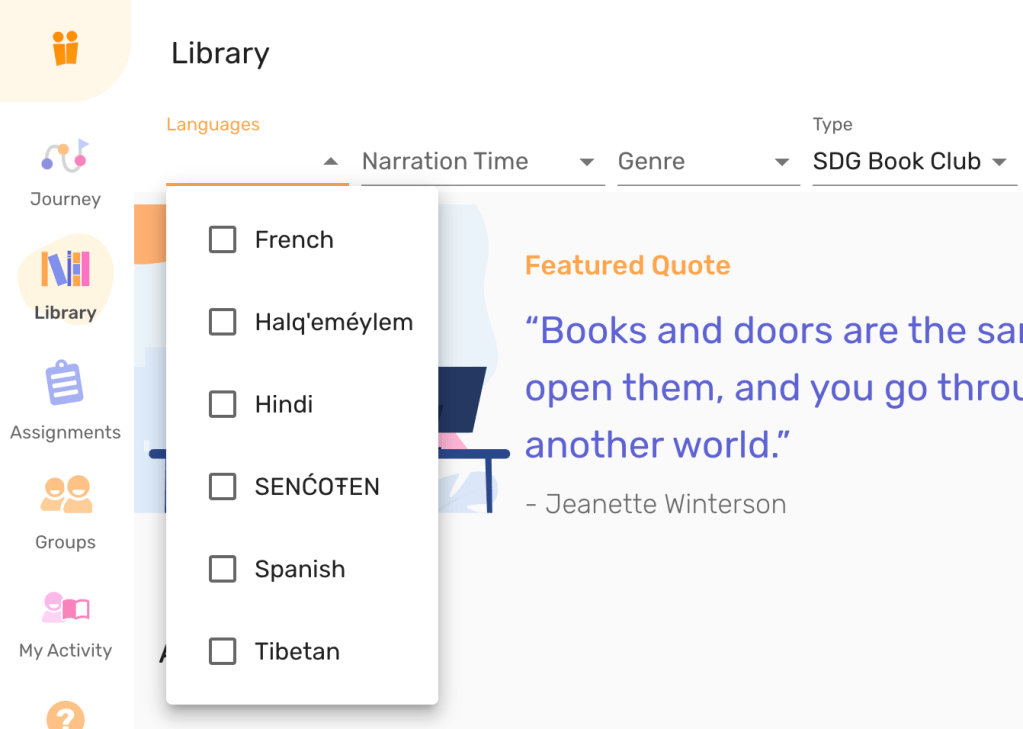Image resolution: width=1023 pixels, height=729 pixels.
Task: Tick the Tibetan language checkbox
Action: [222, 652]
